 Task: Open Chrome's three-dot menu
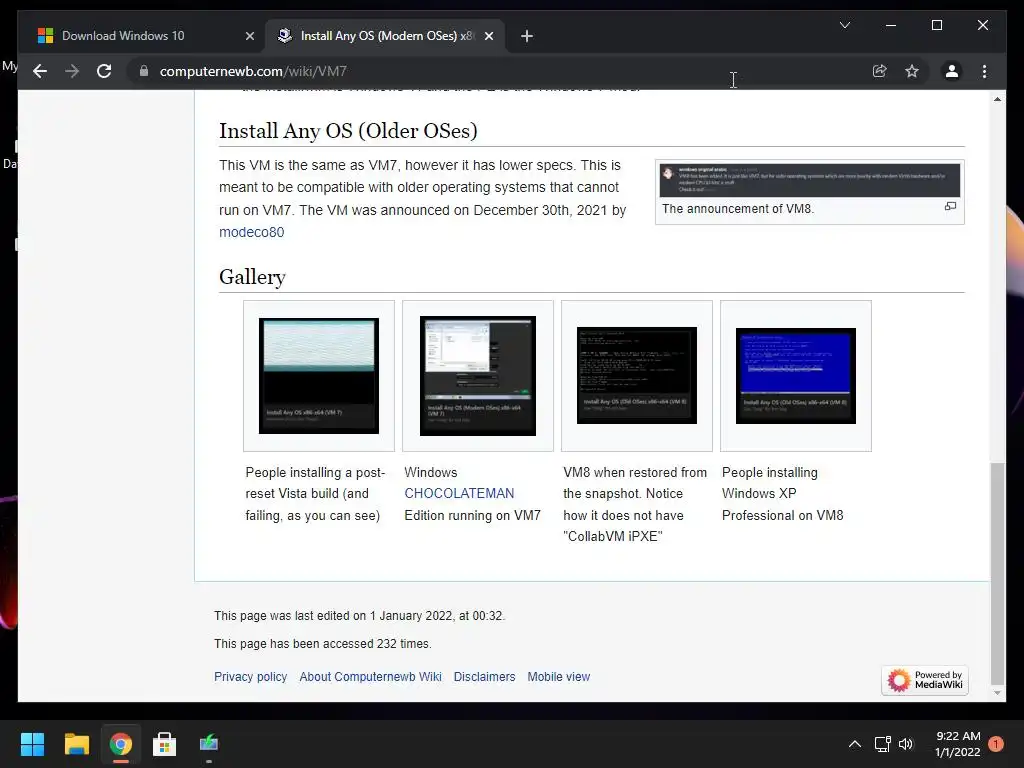click(984, 71)
